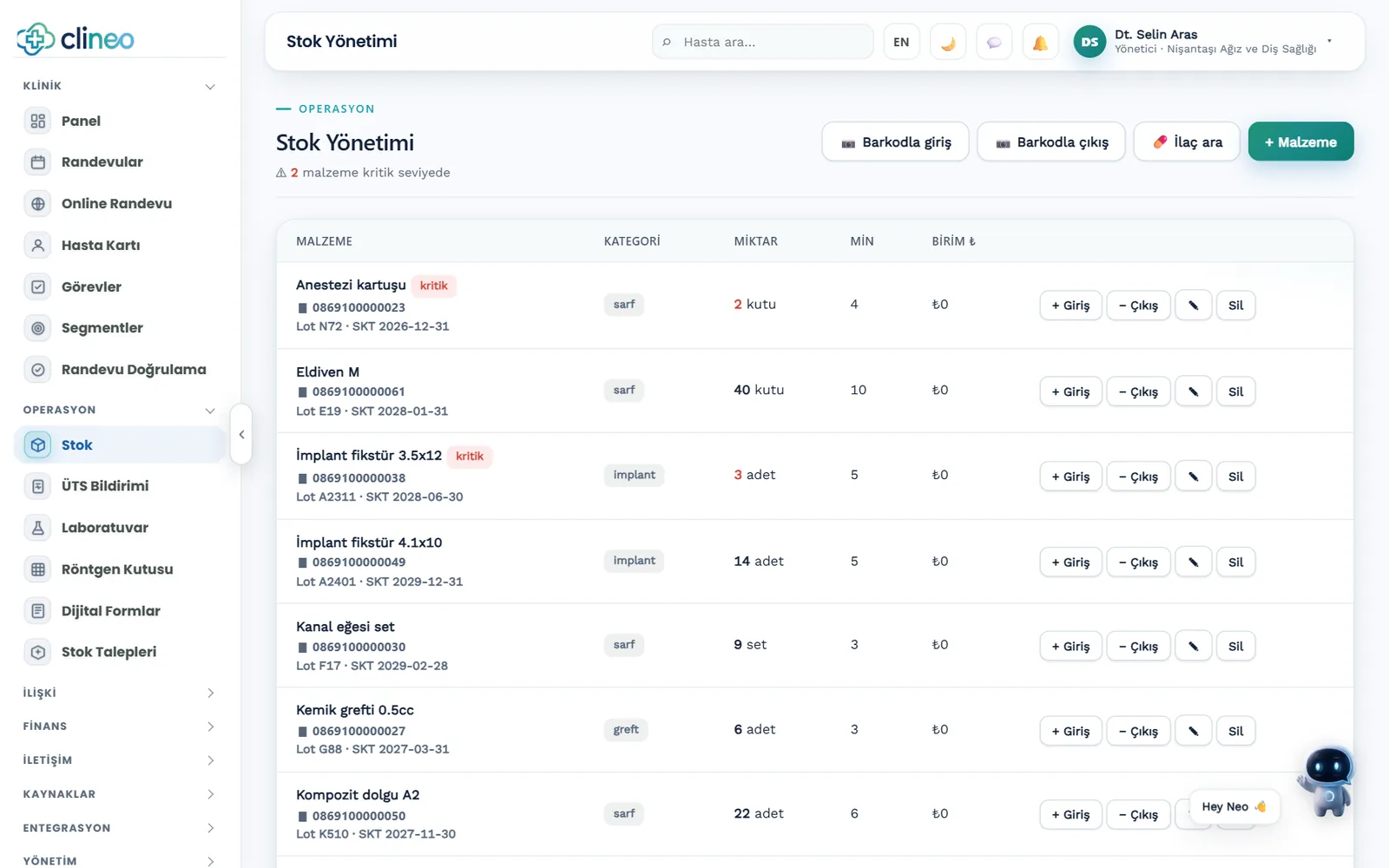Open Online Randevu globe icon

tap(38, 204)
